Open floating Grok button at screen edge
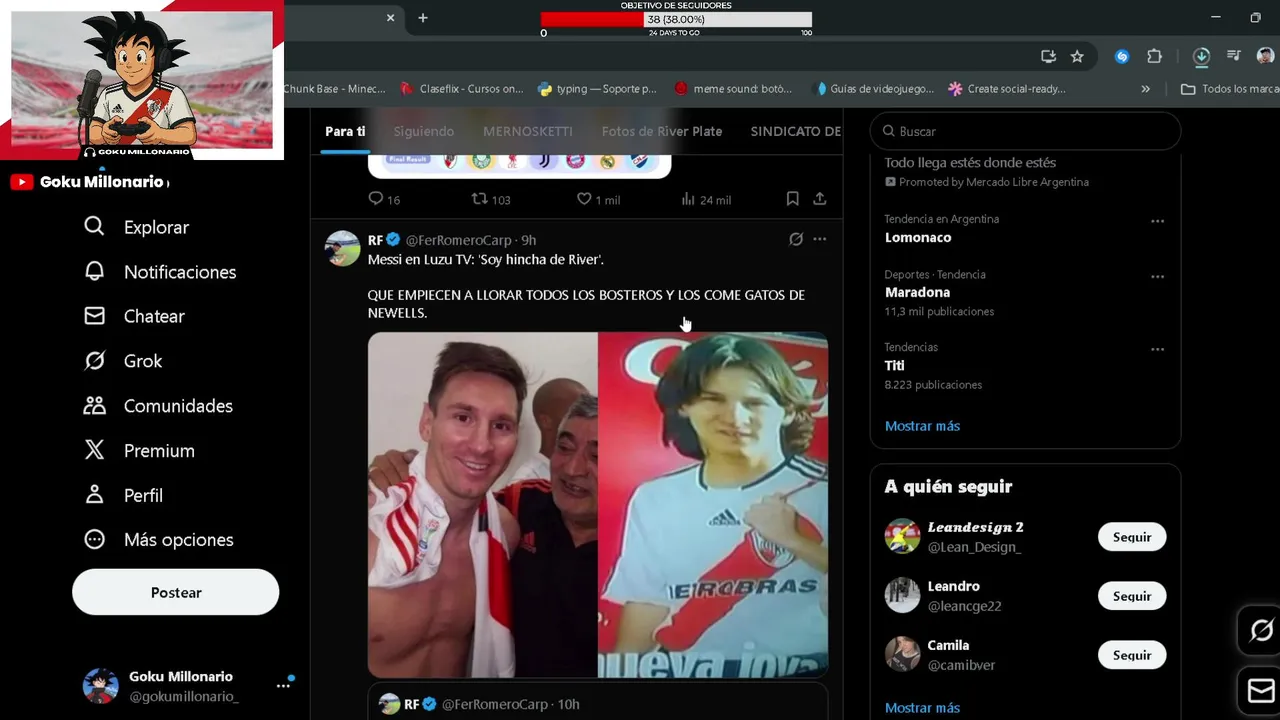The image size is (1280, 720). click(x=1261, y=630)
